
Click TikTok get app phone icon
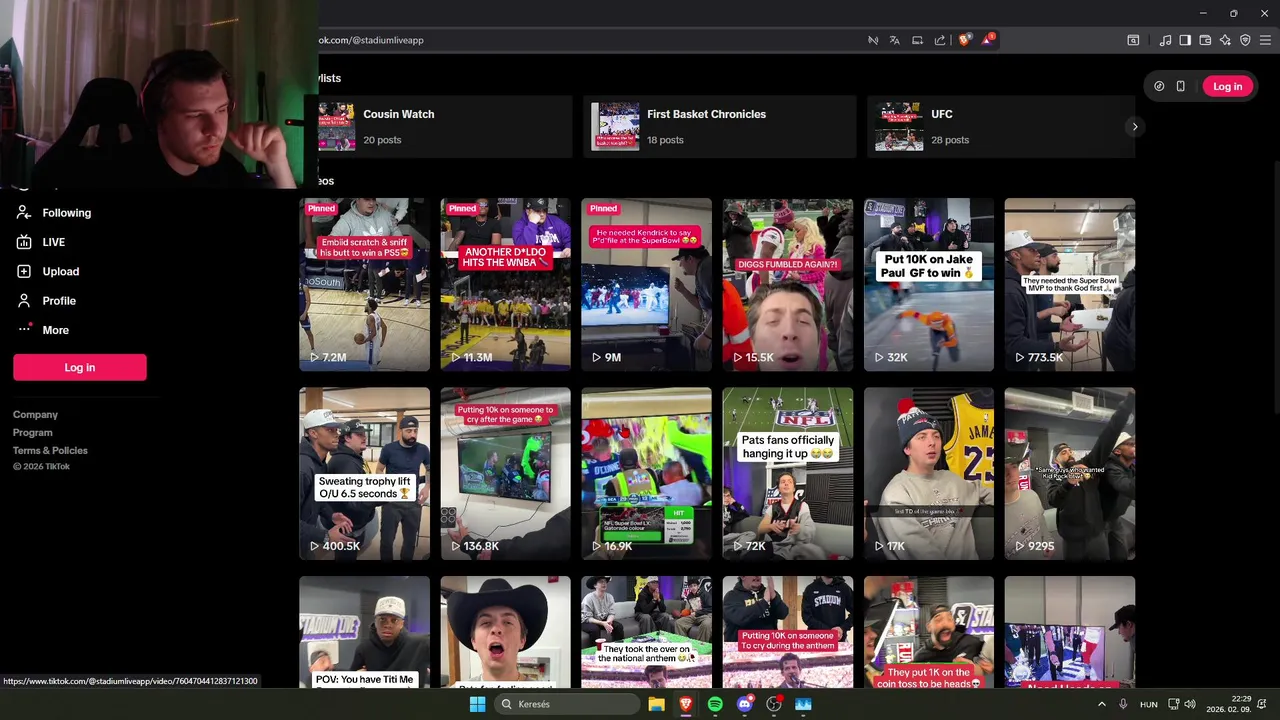click(x=1180, y=87)
